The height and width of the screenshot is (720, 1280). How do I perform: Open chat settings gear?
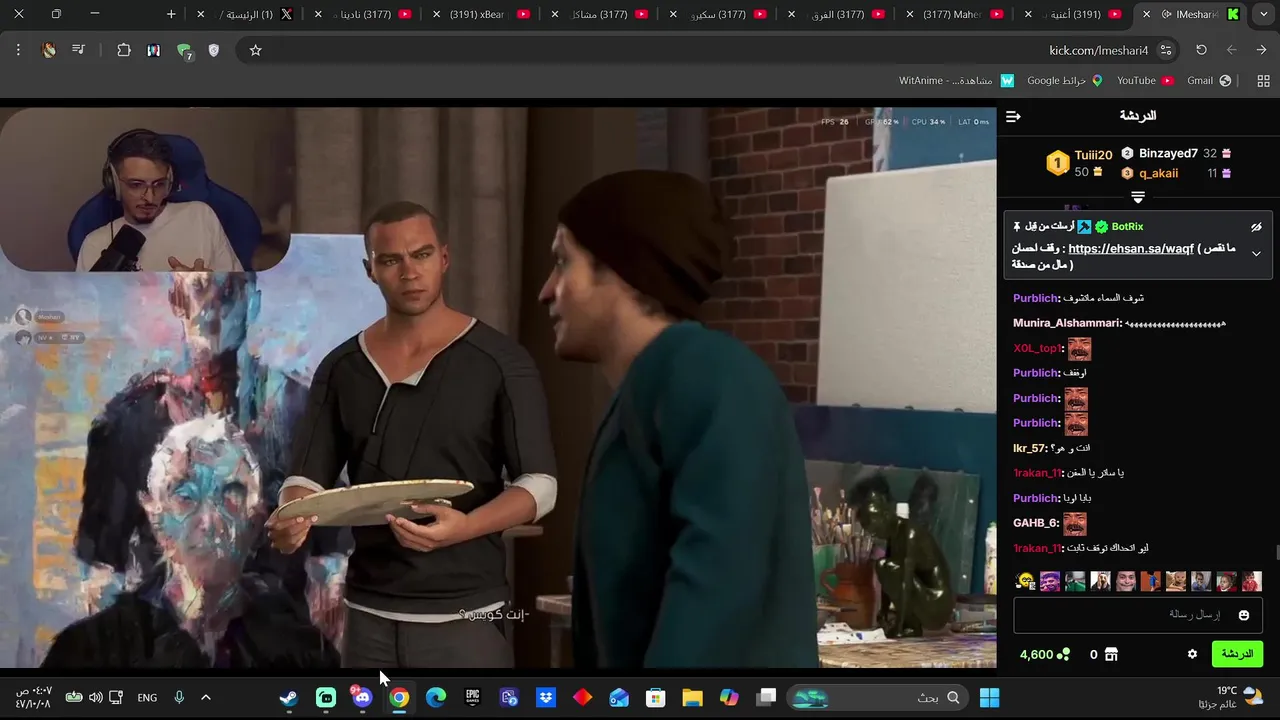(1192, 654)
